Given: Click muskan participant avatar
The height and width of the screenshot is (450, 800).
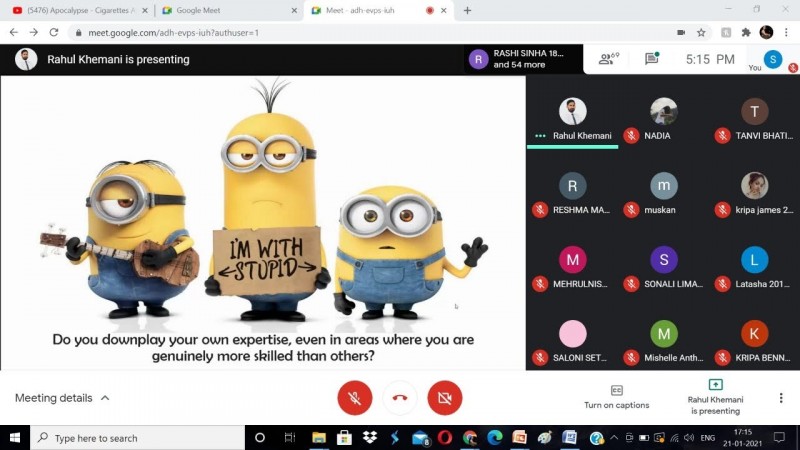Looking at the screenshot, I should [x=663, y=186].
